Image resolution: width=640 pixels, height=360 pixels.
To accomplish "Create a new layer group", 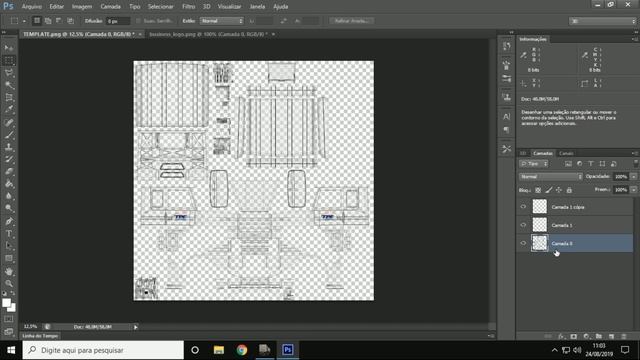I will click(599, 336).
